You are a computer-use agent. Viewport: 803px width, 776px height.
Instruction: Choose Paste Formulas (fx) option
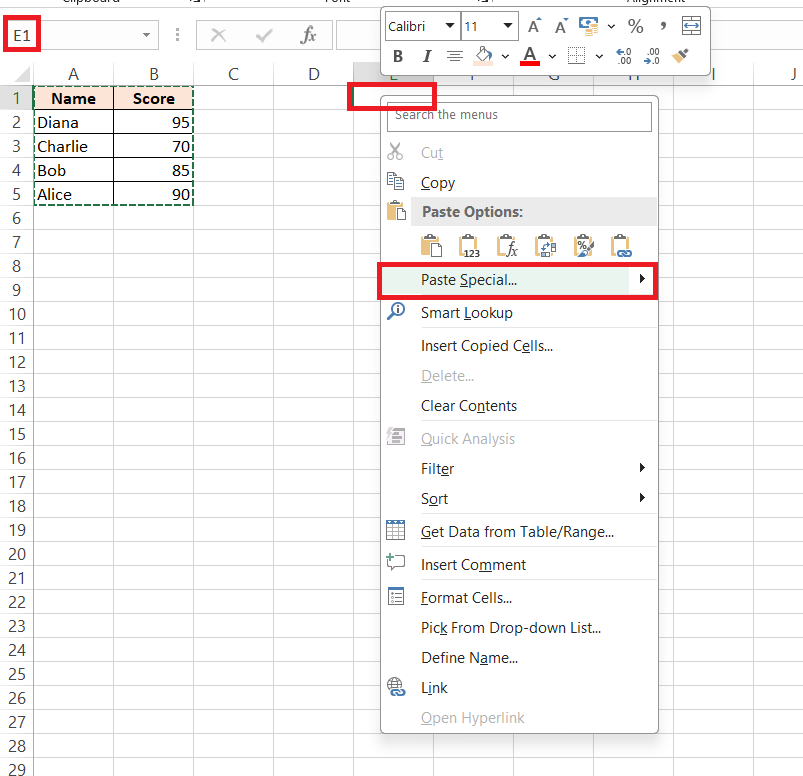point(507,246)
